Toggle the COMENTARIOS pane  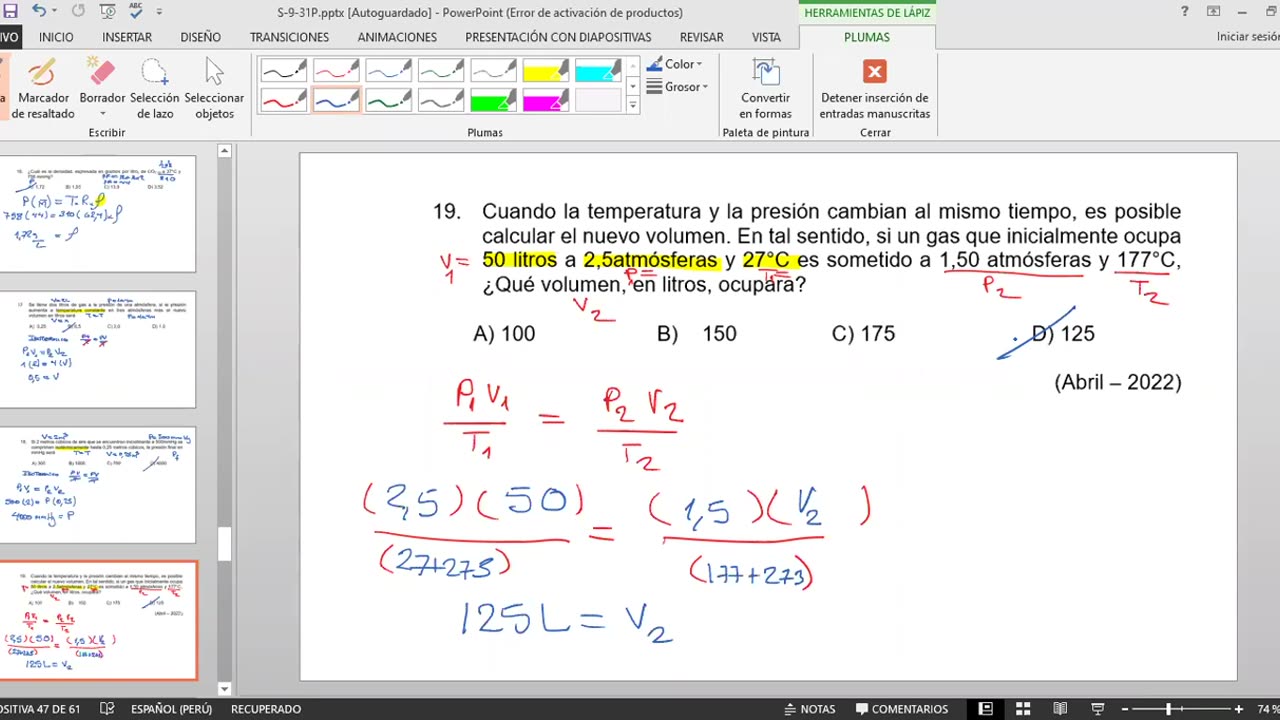(x=901, y=709)
